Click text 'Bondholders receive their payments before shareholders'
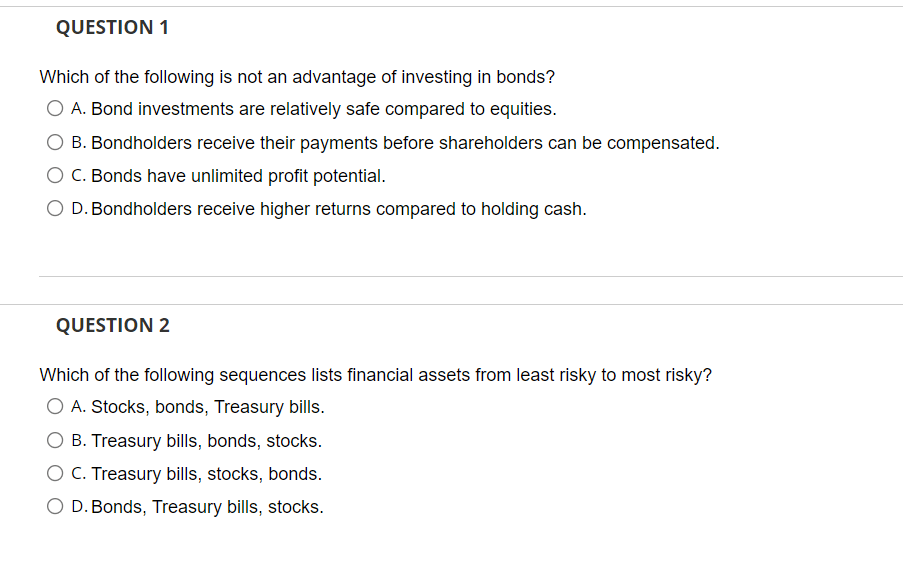The height and width of the screenshot is (562, 903). 405,143
